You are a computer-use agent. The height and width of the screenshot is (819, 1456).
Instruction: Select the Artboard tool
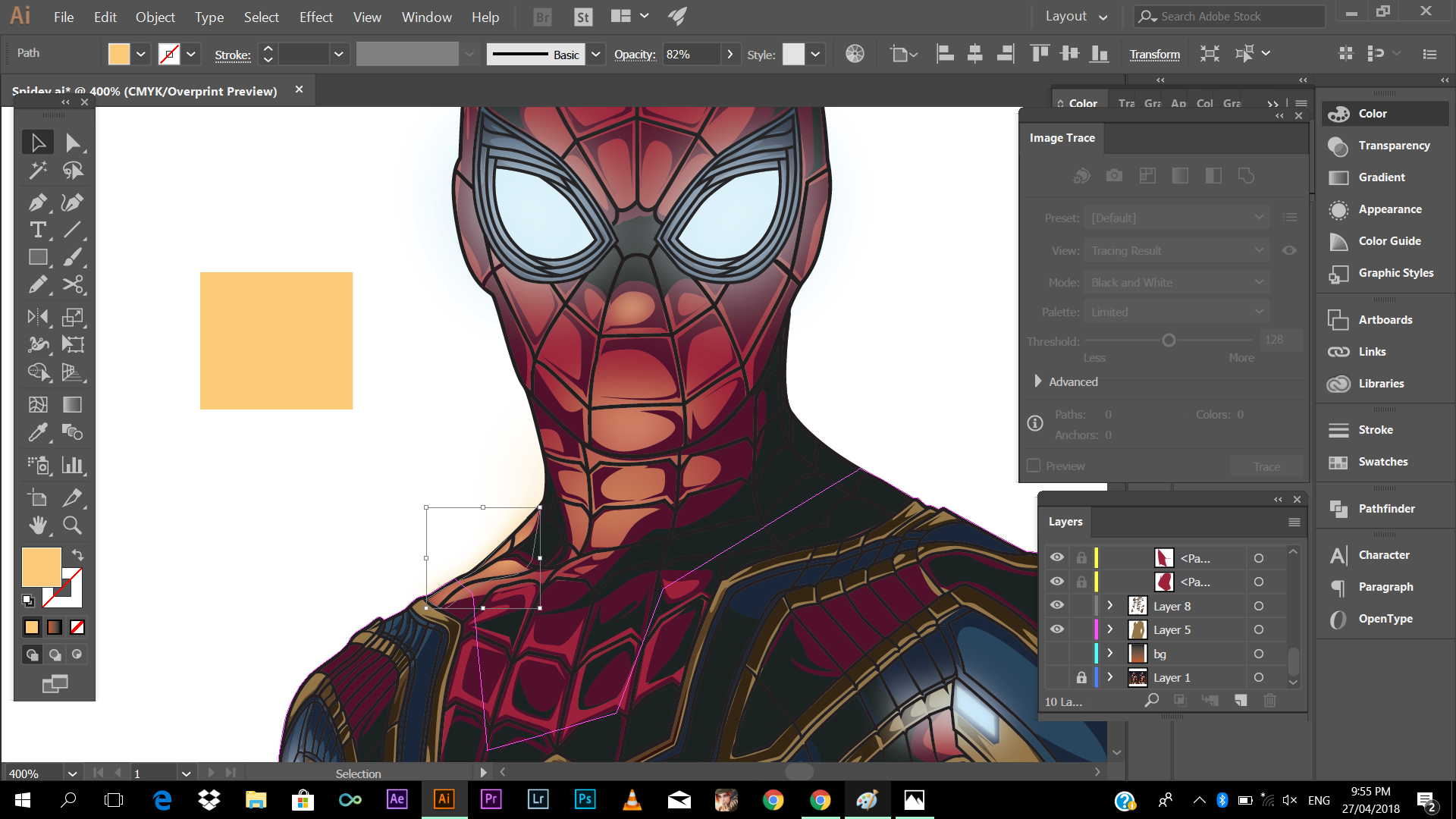point(37,497)
